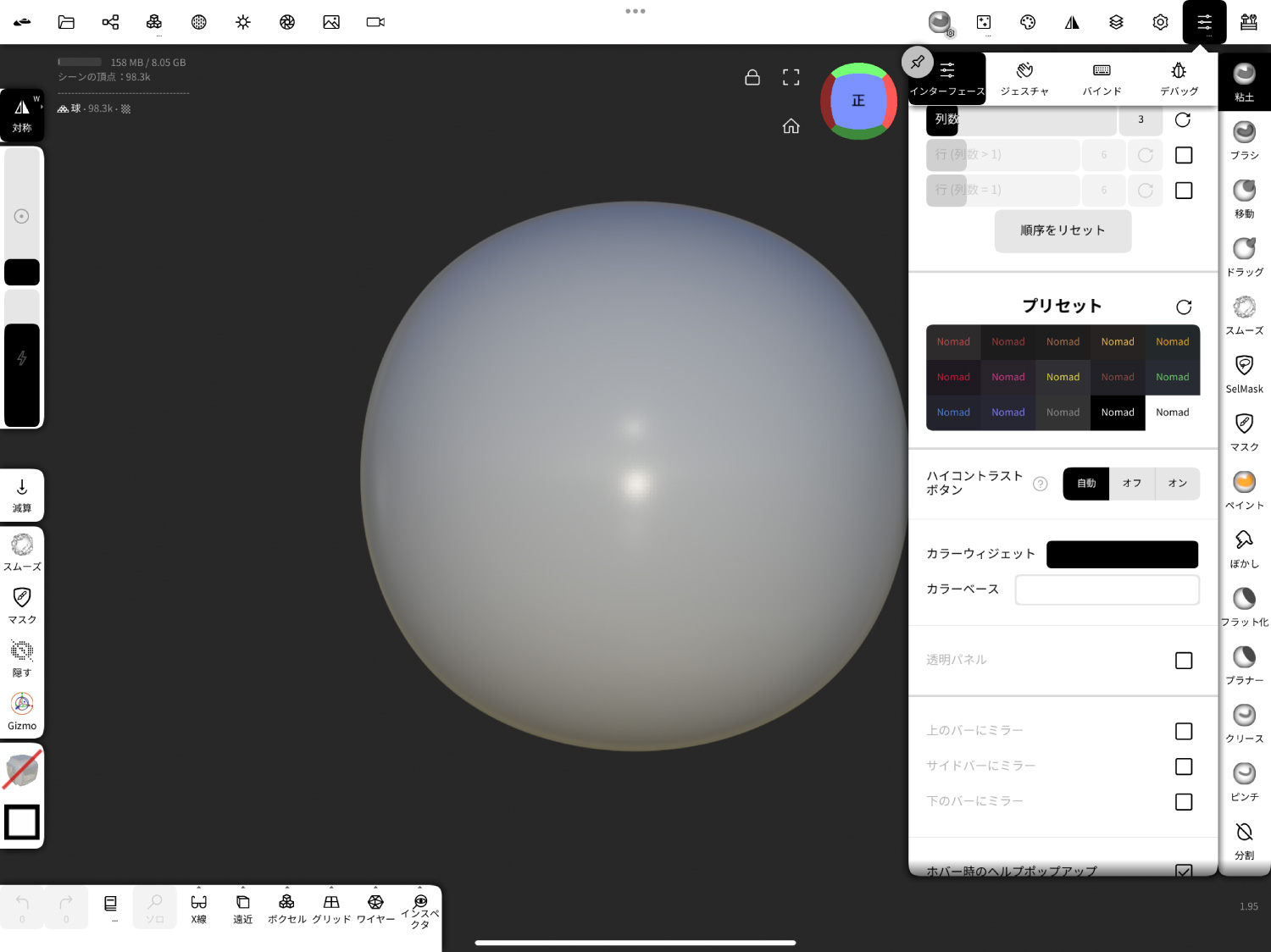Choose the Pinch (ピンチ) tool
The width and height of the screenshot is (1271, 952).
(1244, 781)
